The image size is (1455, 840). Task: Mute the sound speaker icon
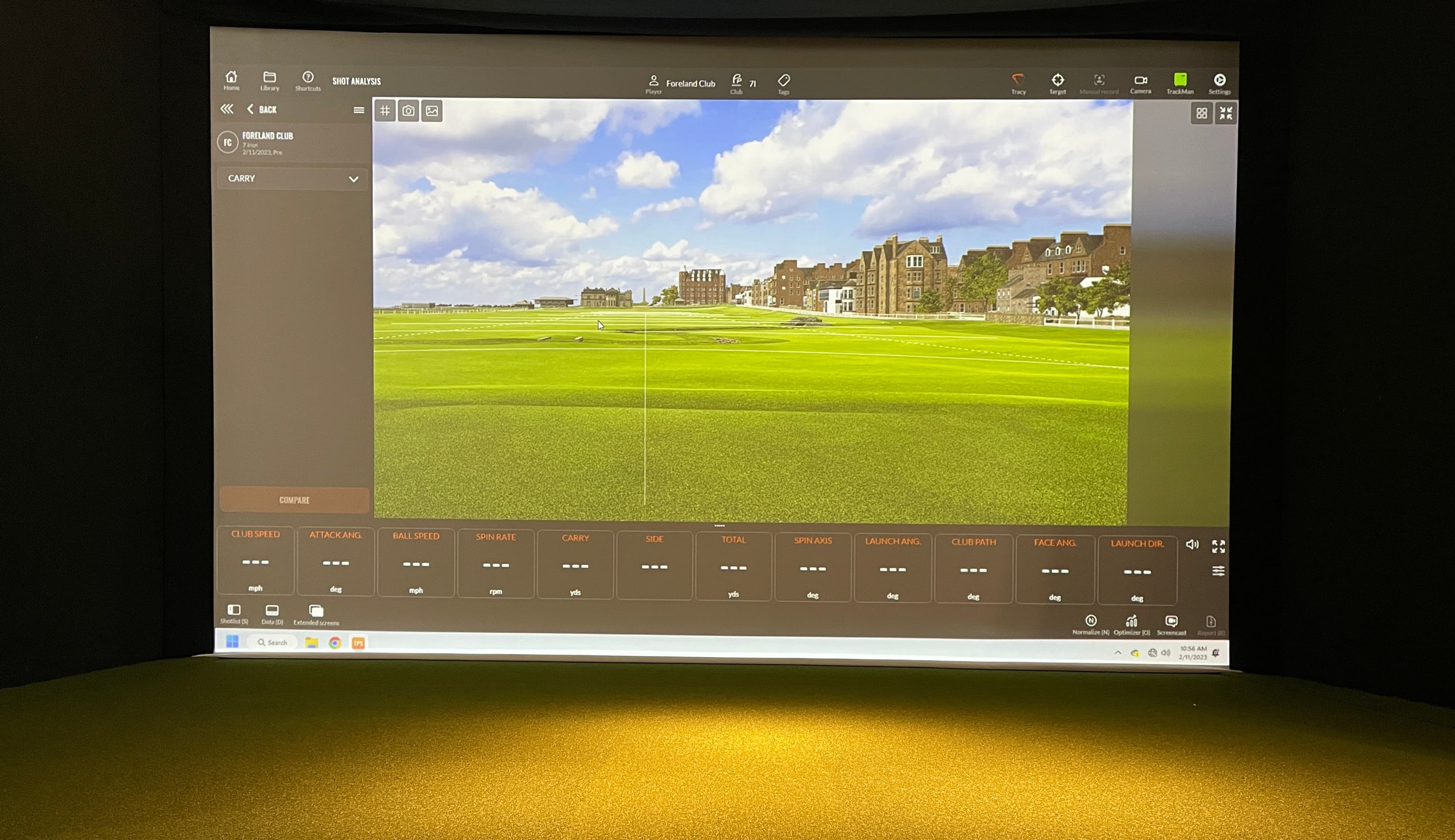tap(1192, 545)
